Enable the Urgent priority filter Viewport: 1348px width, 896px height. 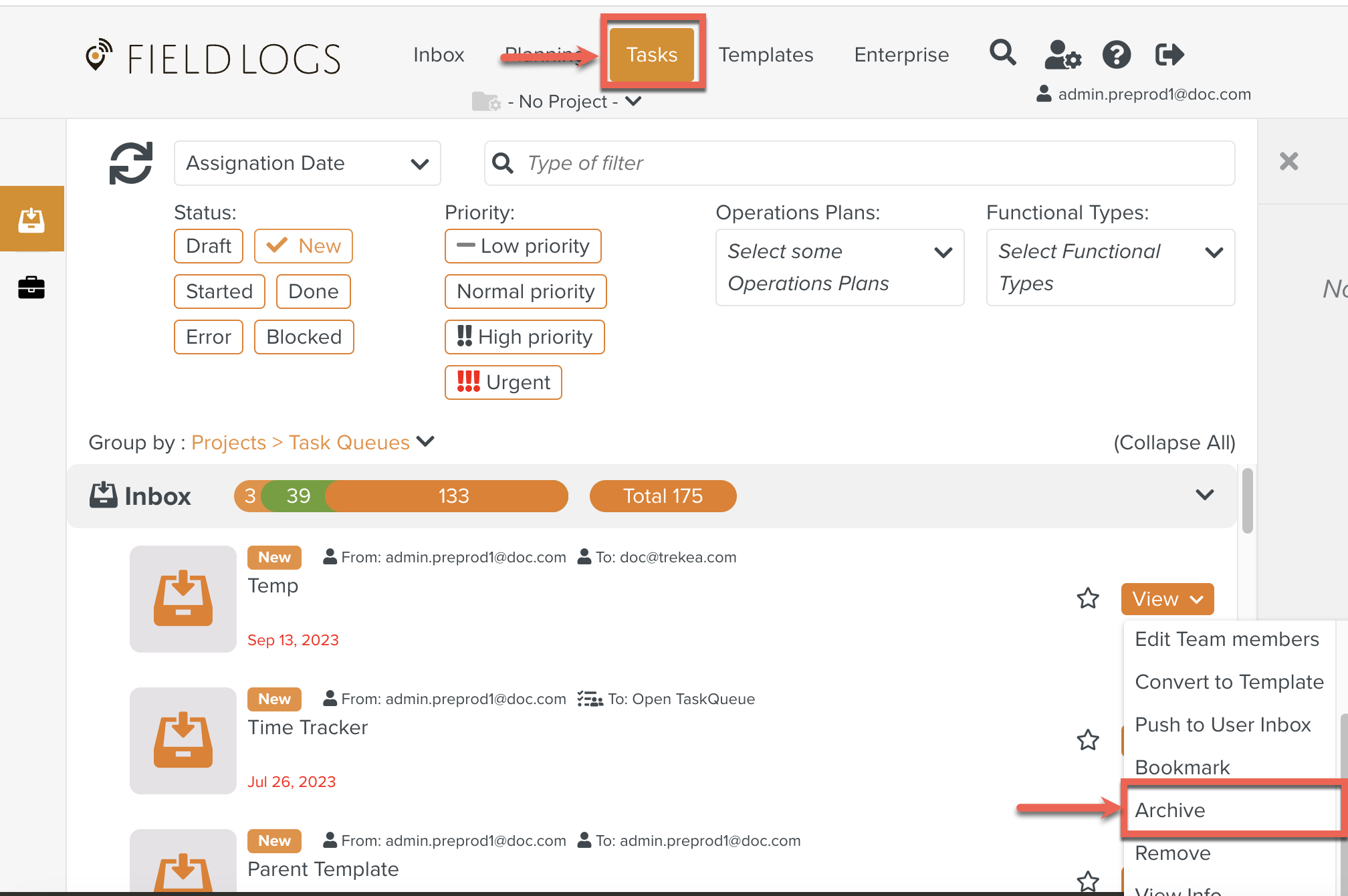(503, 382)
